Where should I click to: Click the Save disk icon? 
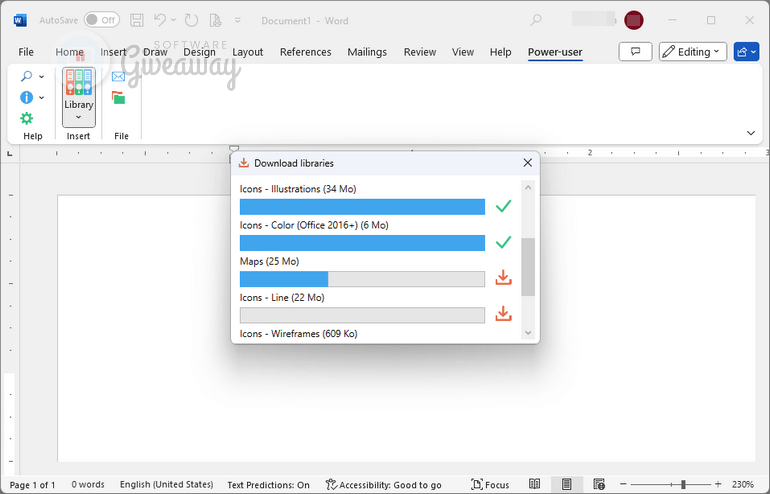137,20
